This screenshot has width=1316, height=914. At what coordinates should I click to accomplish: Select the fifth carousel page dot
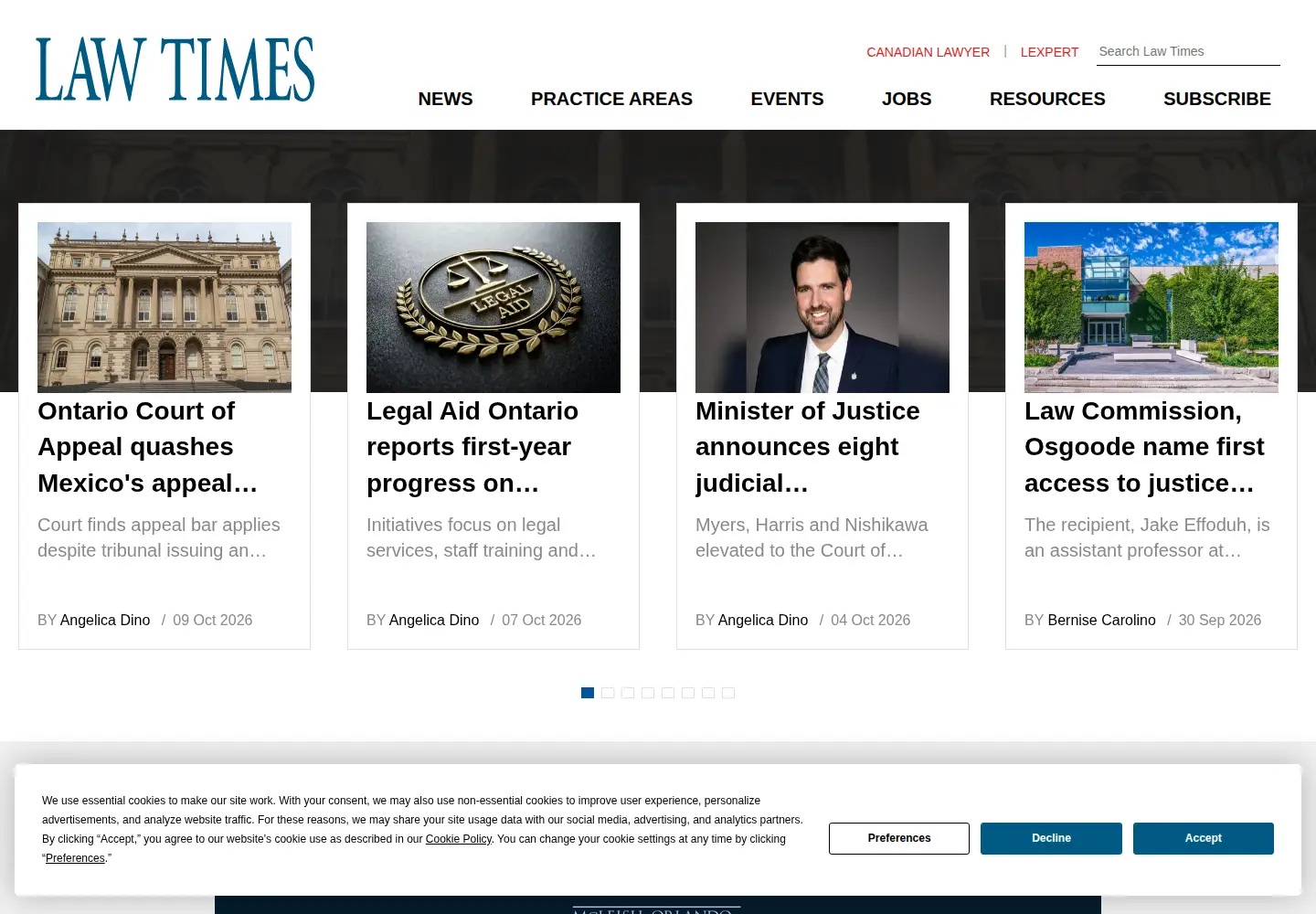pos(668,693)
